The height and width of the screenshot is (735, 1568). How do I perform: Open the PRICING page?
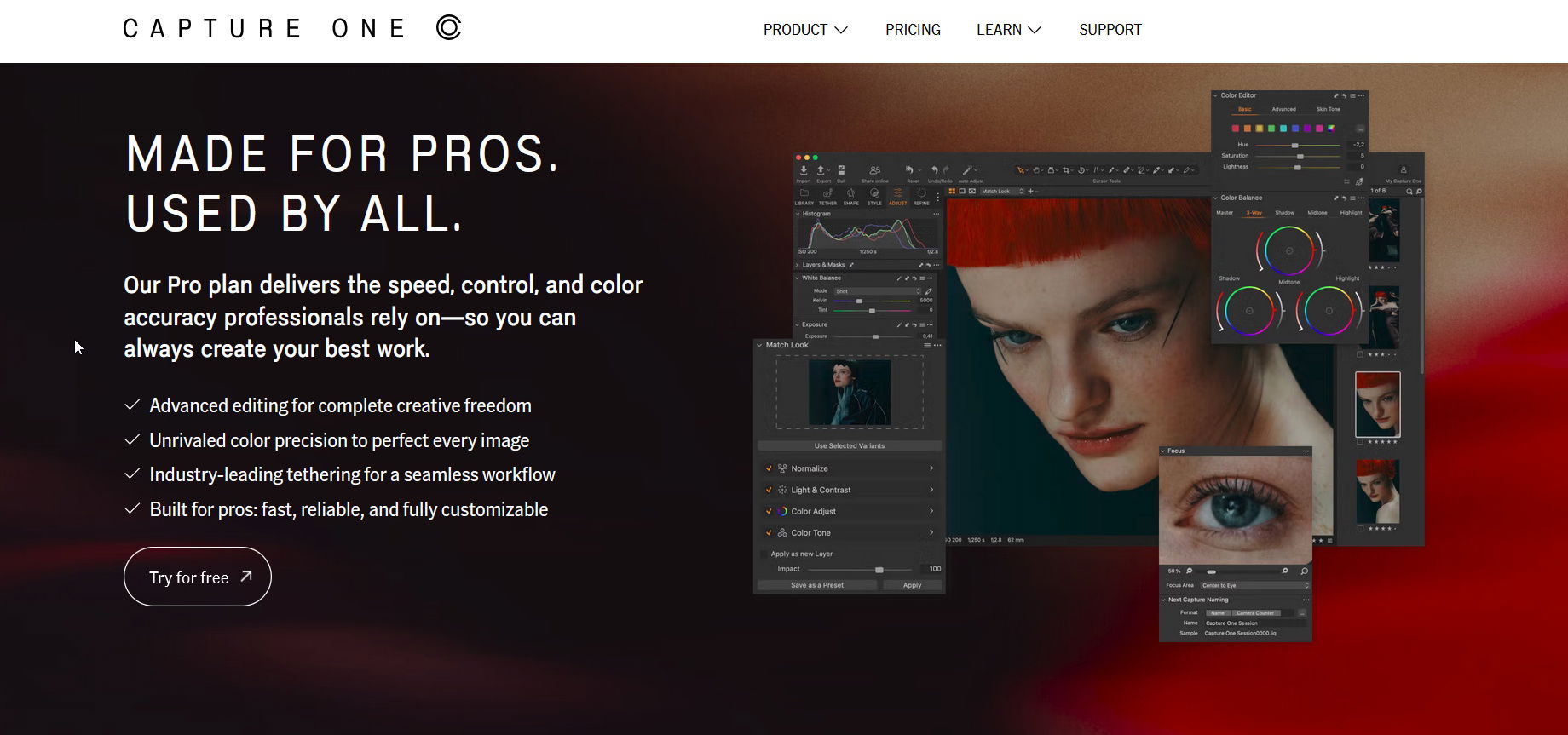913,30
